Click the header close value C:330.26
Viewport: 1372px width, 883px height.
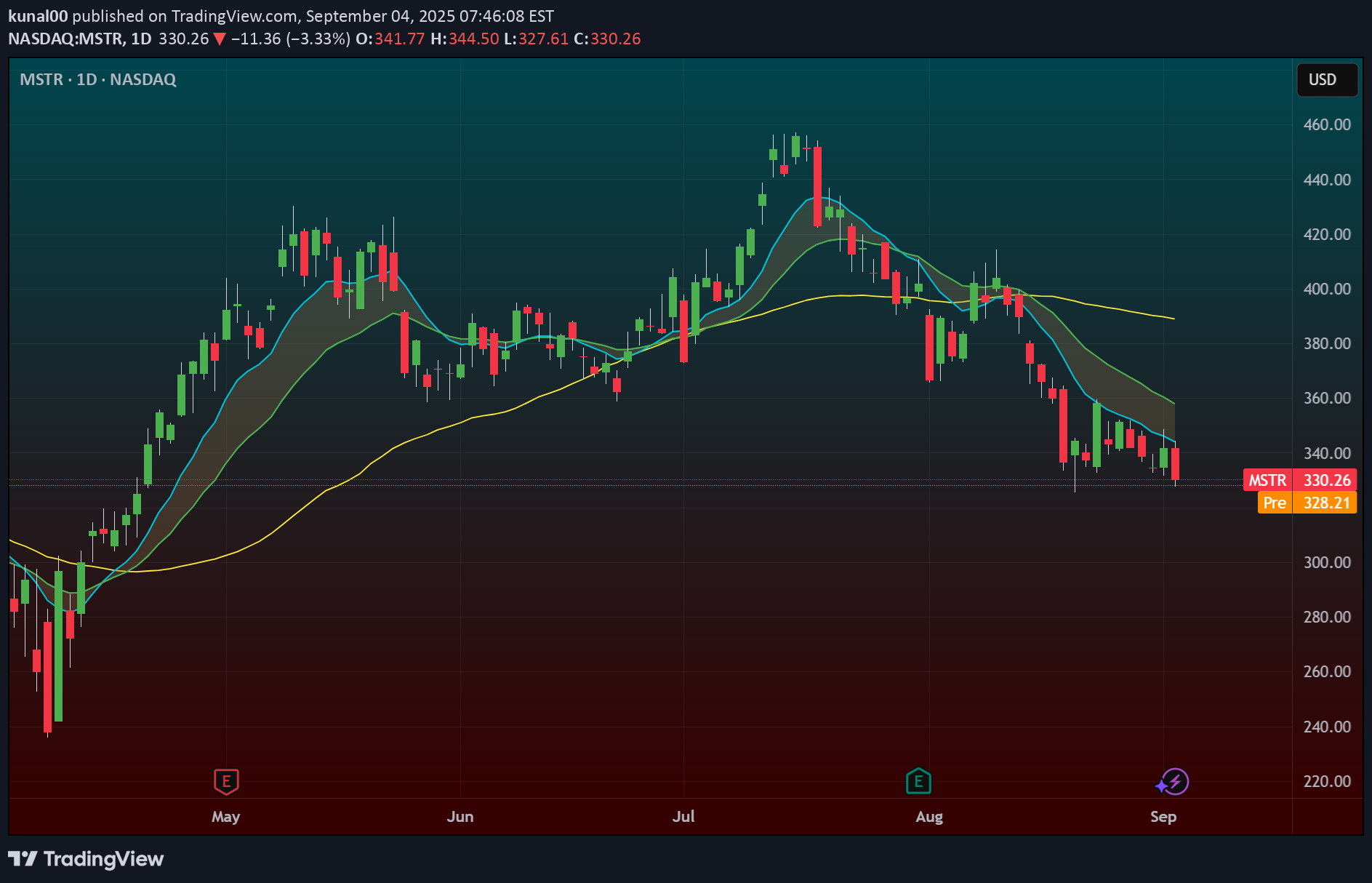point(607,39)
